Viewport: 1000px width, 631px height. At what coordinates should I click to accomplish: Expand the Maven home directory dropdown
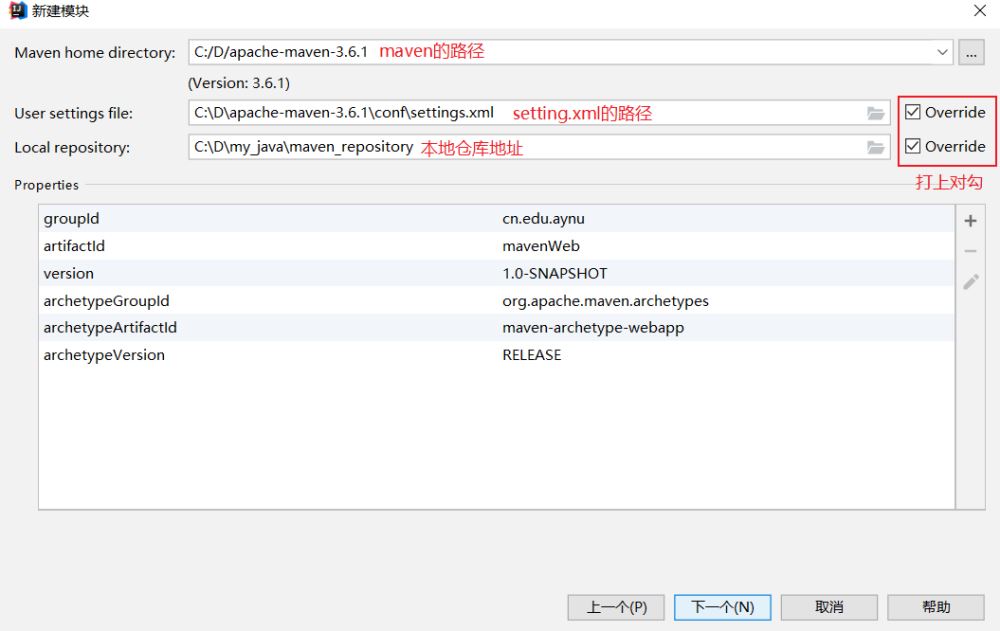point(942,52)
